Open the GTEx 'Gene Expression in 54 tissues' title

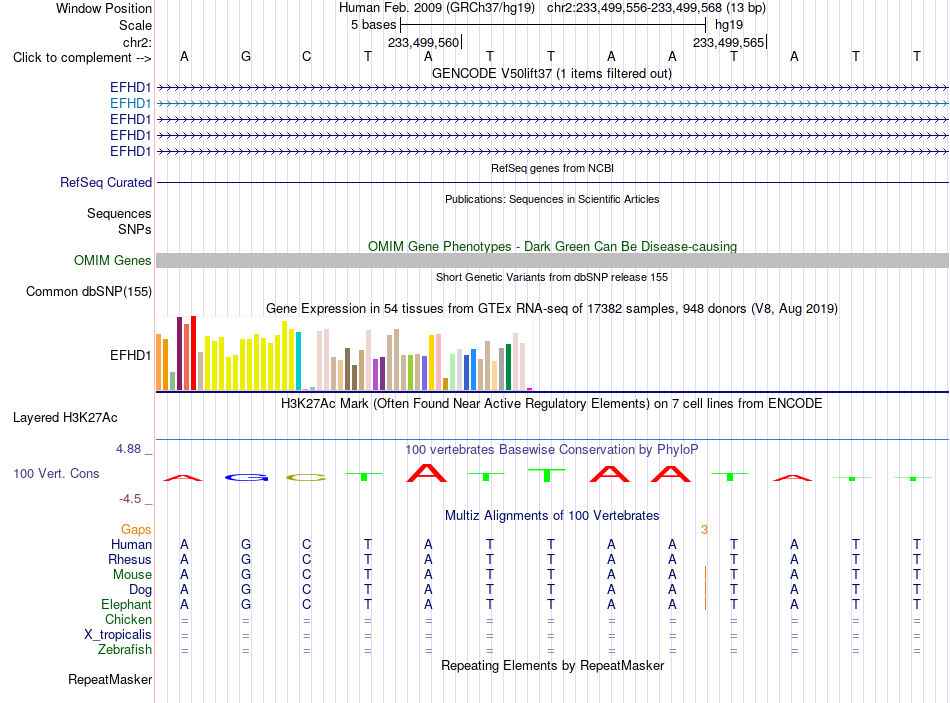point(552,308)
